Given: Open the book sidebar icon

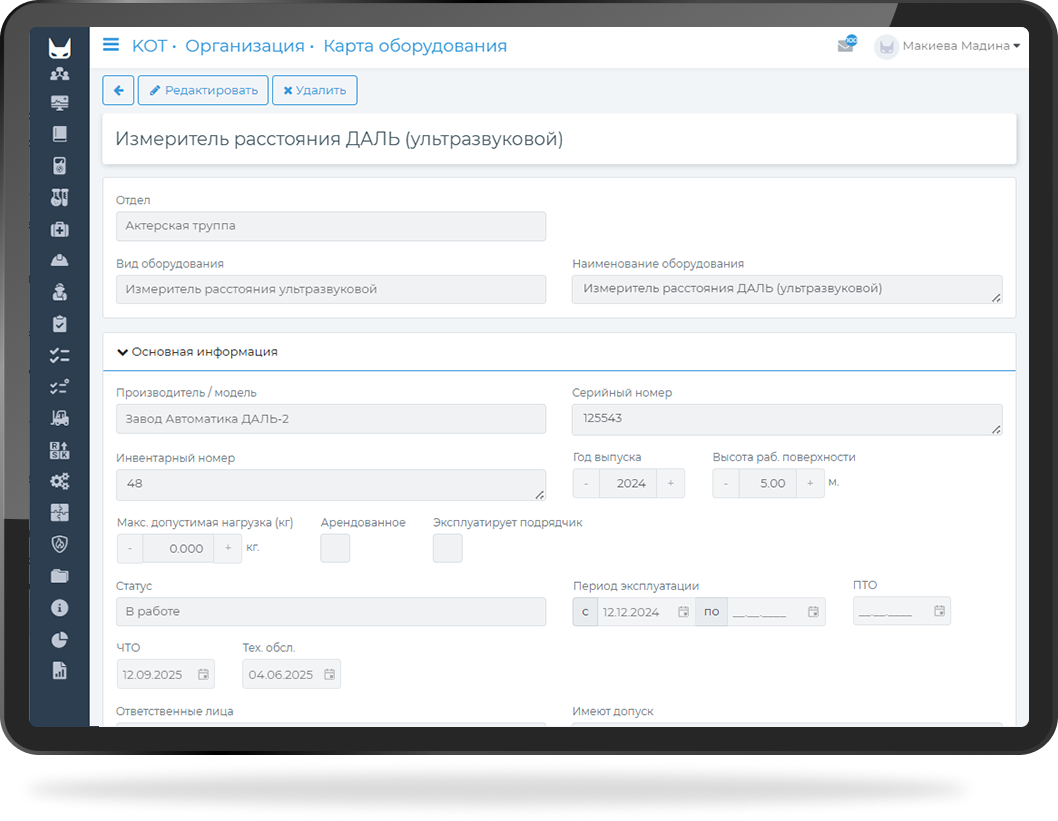Looking at the screenshot, I should [59, 134].
